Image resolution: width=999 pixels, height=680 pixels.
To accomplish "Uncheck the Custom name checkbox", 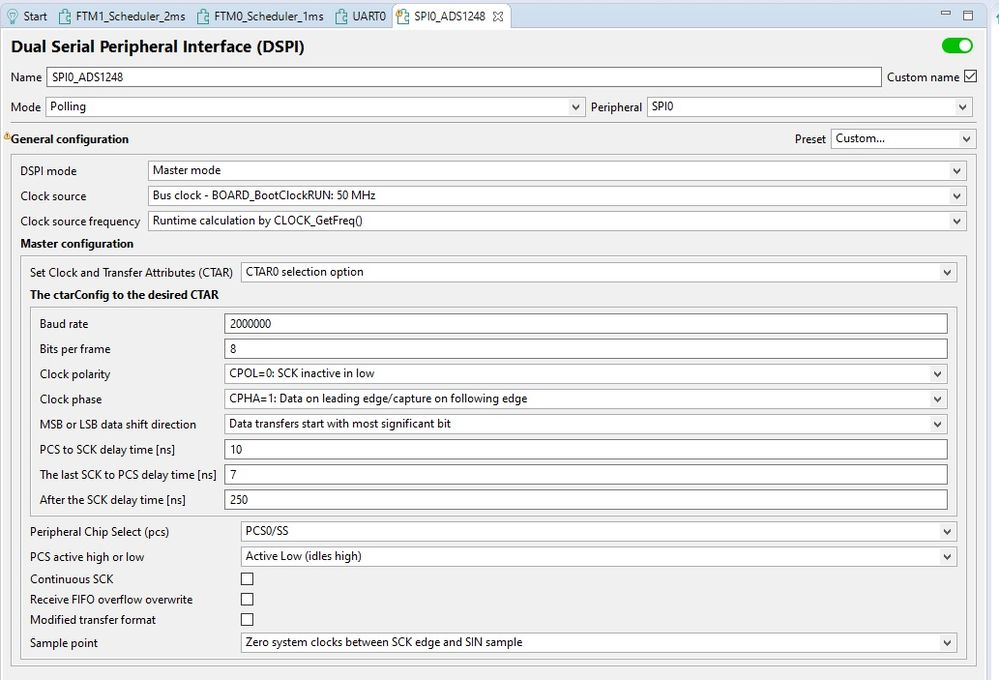I will point(970,76).
